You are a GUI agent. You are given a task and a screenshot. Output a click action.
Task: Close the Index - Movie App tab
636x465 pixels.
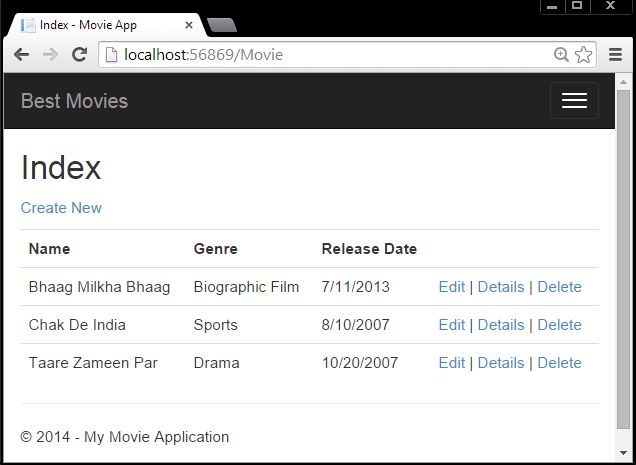189,24
